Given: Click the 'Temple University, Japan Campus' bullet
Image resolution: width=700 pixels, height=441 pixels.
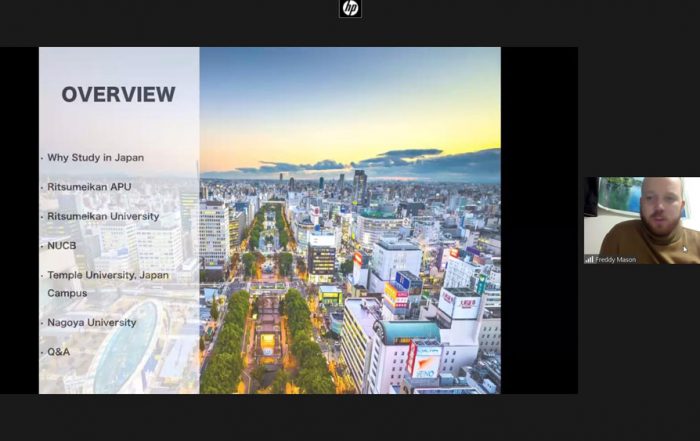Looking at the screenshot, I should pos(108,284).
